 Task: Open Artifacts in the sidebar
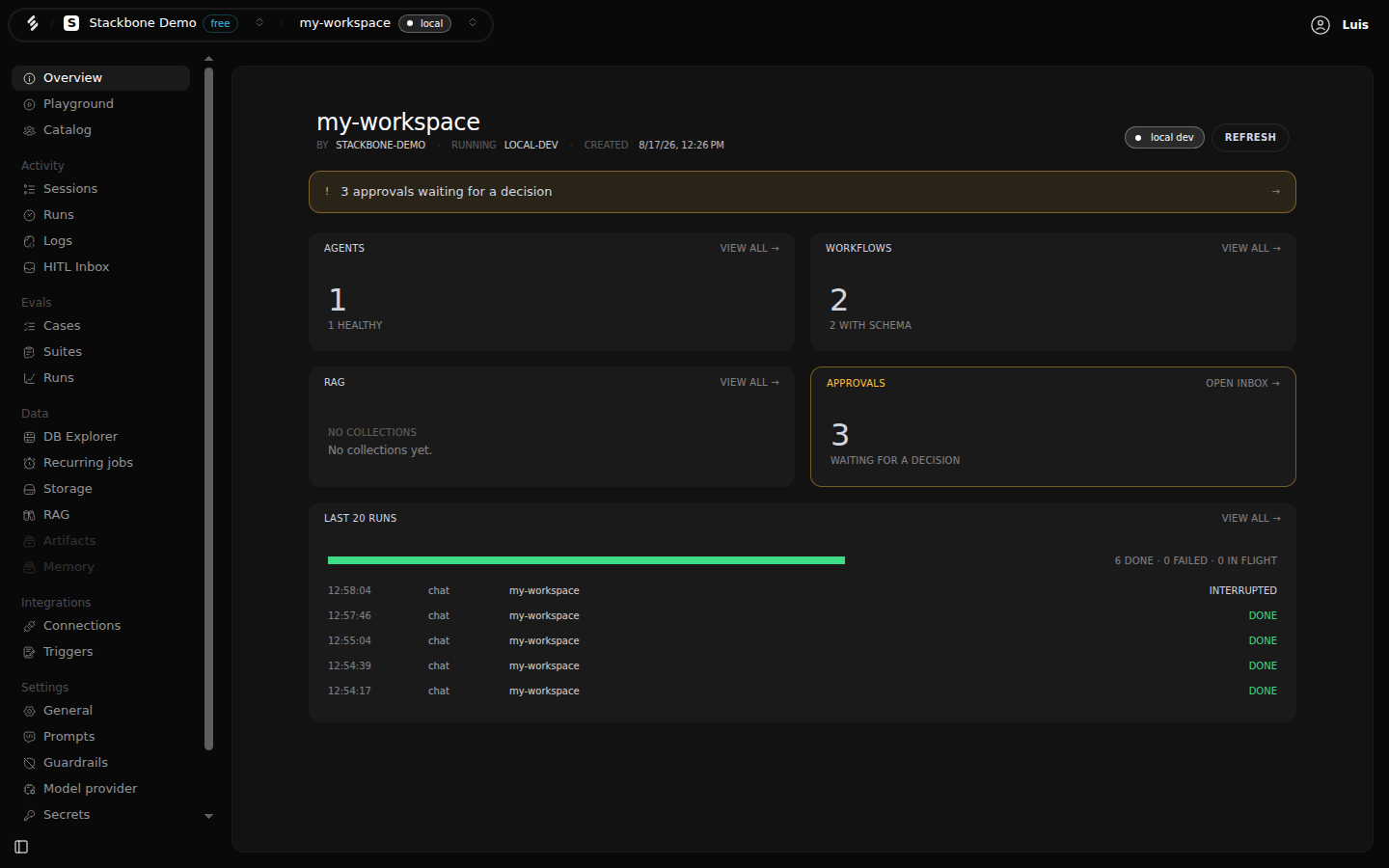[x=100, y=541]
